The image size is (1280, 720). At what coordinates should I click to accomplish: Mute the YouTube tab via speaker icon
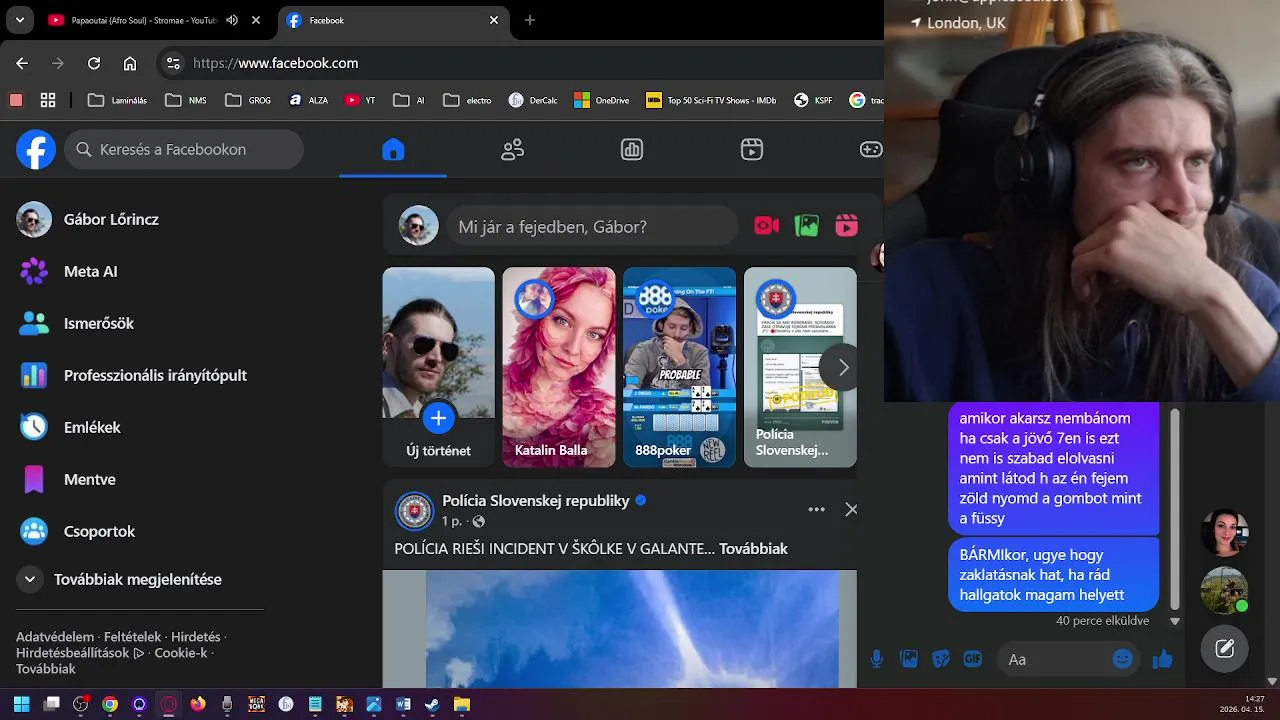(232, 20)
